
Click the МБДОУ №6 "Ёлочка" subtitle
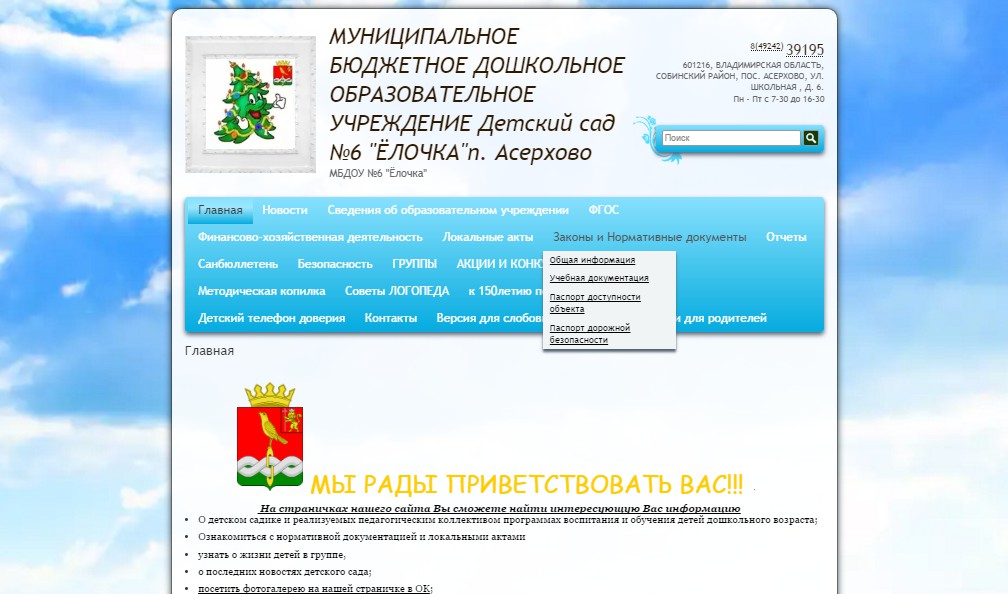click(x=378, y=173)
